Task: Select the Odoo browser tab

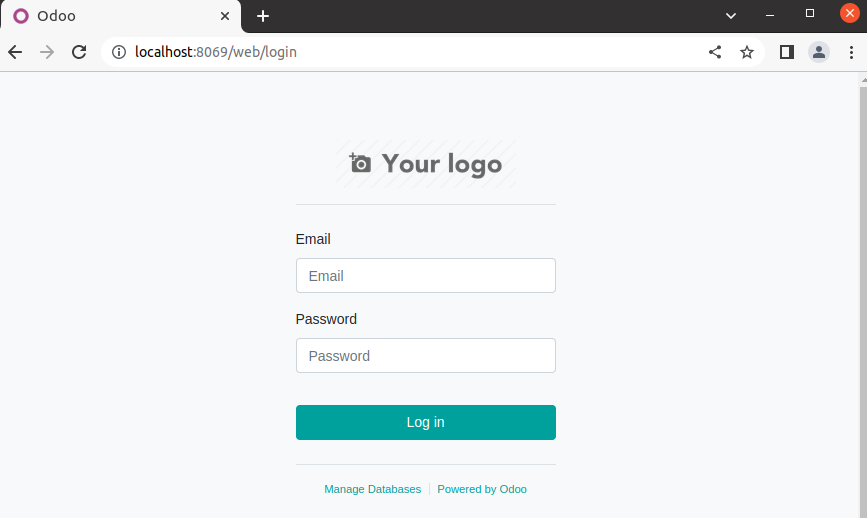Action: coord(110,16)
